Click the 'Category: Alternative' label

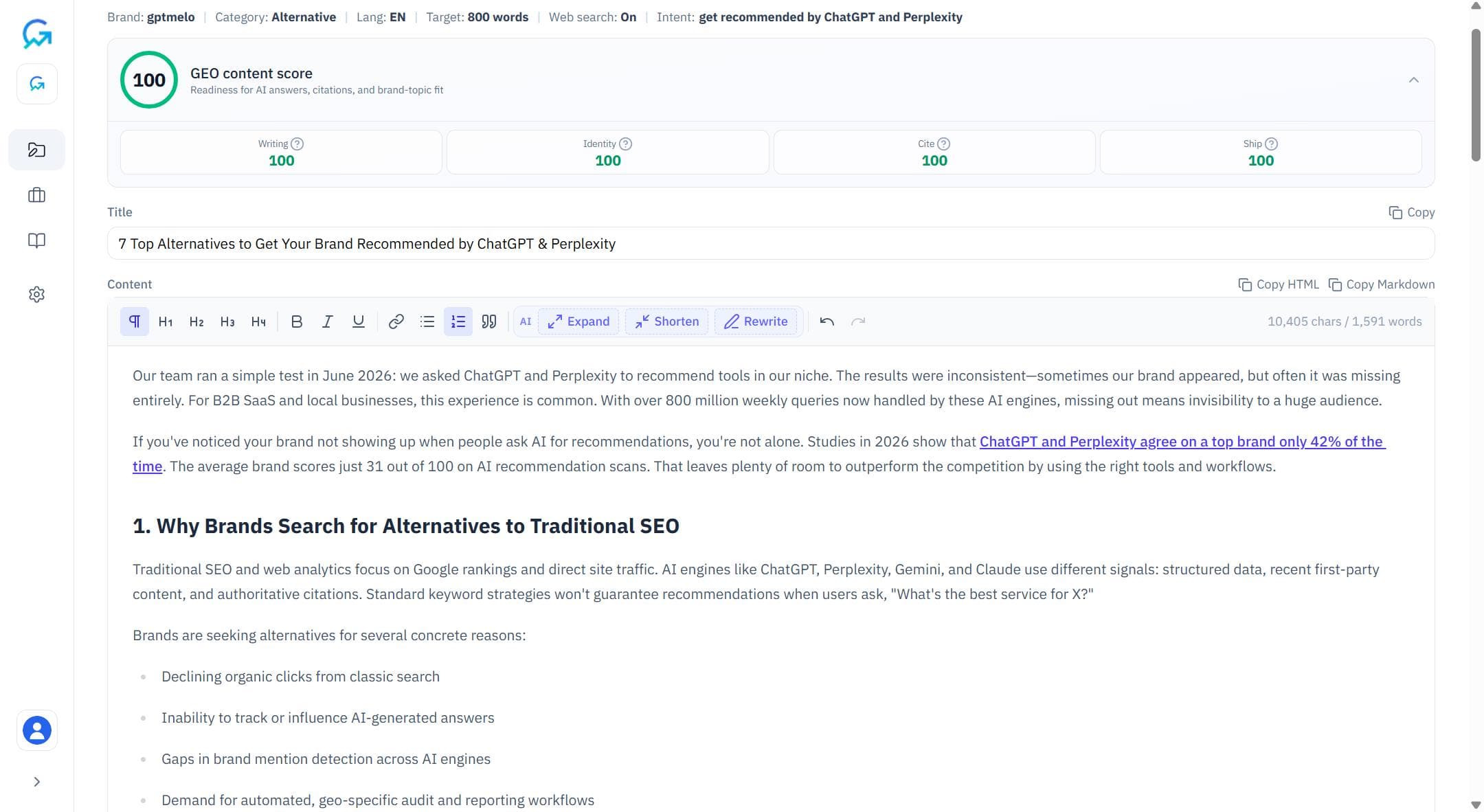(x=276, y=17)
